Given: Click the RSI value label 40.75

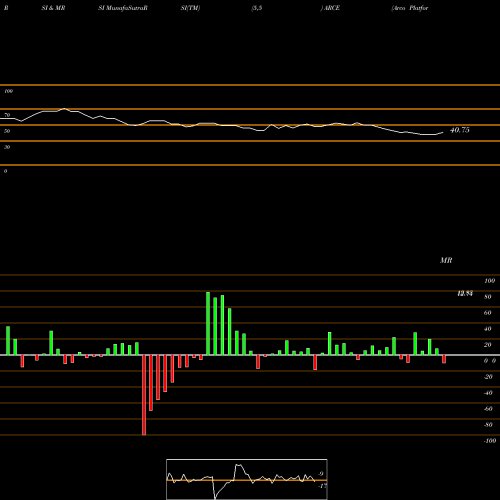Looking at the screenshot, I should pyautogui.click(x=460, y=130).
